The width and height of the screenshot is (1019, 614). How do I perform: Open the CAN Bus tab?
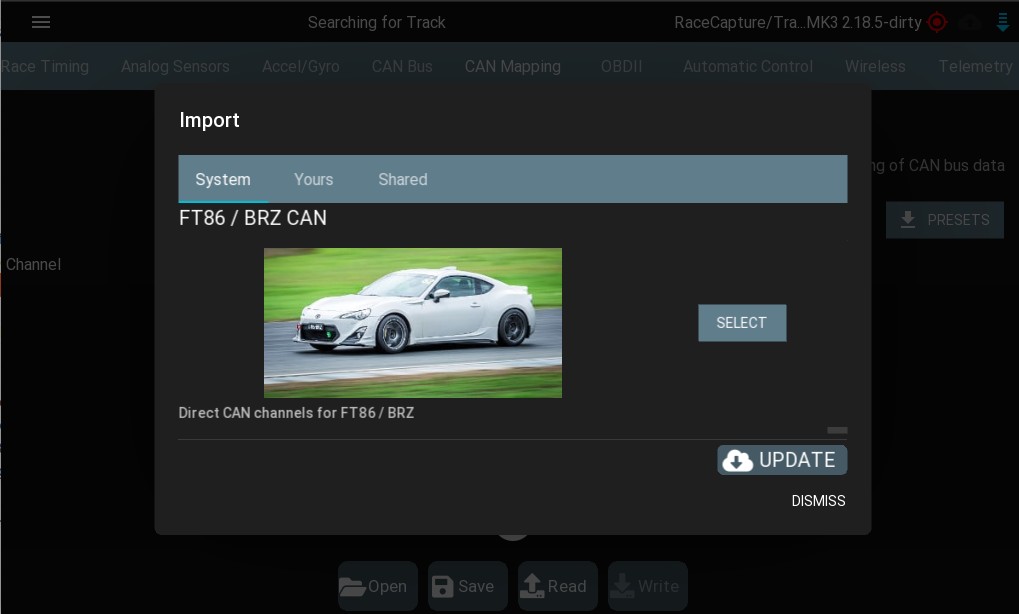(x=402, y=66)
